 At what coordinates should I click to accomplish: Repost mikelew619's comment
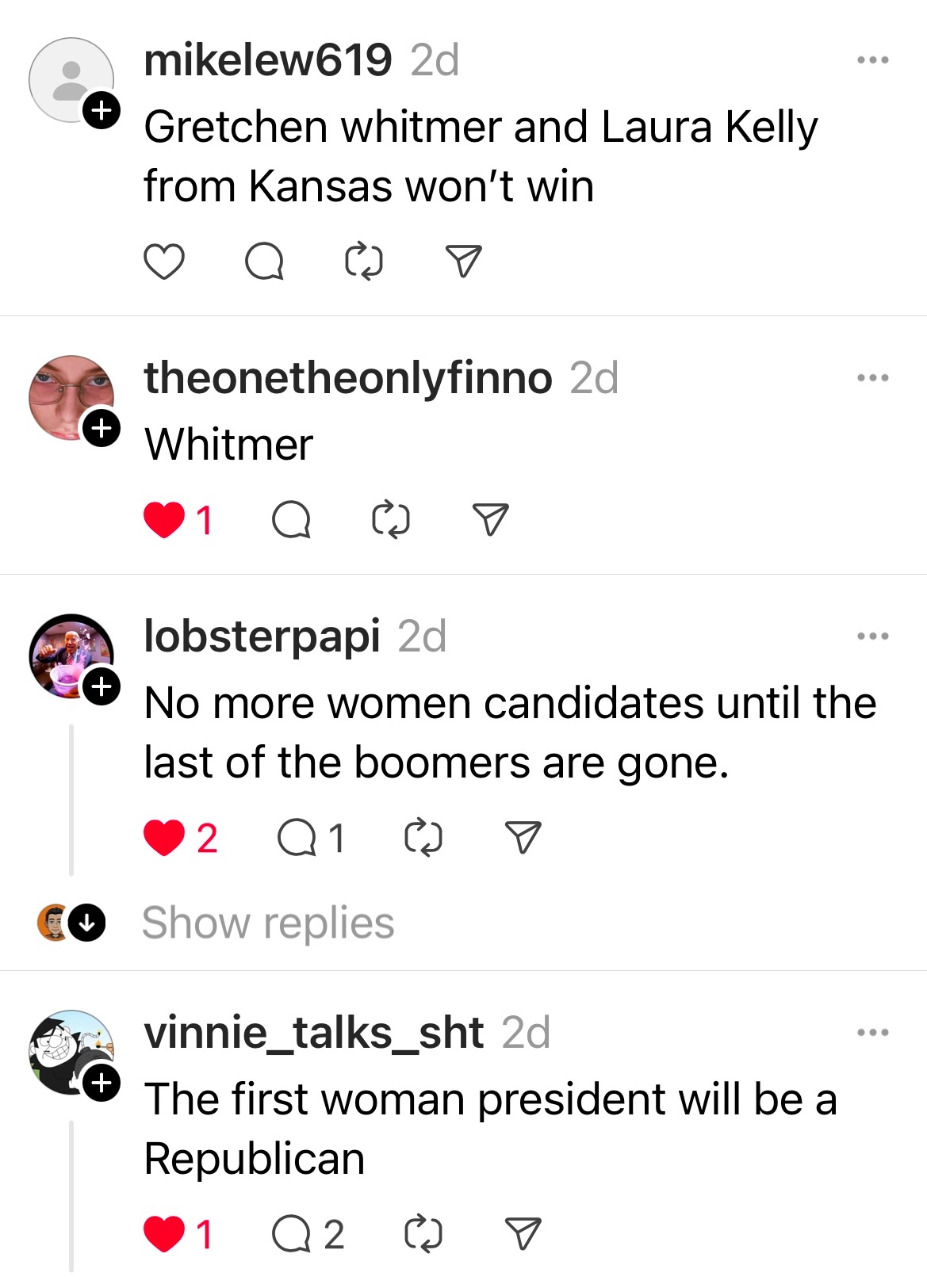pyautogui.click(x=364, y=262)
